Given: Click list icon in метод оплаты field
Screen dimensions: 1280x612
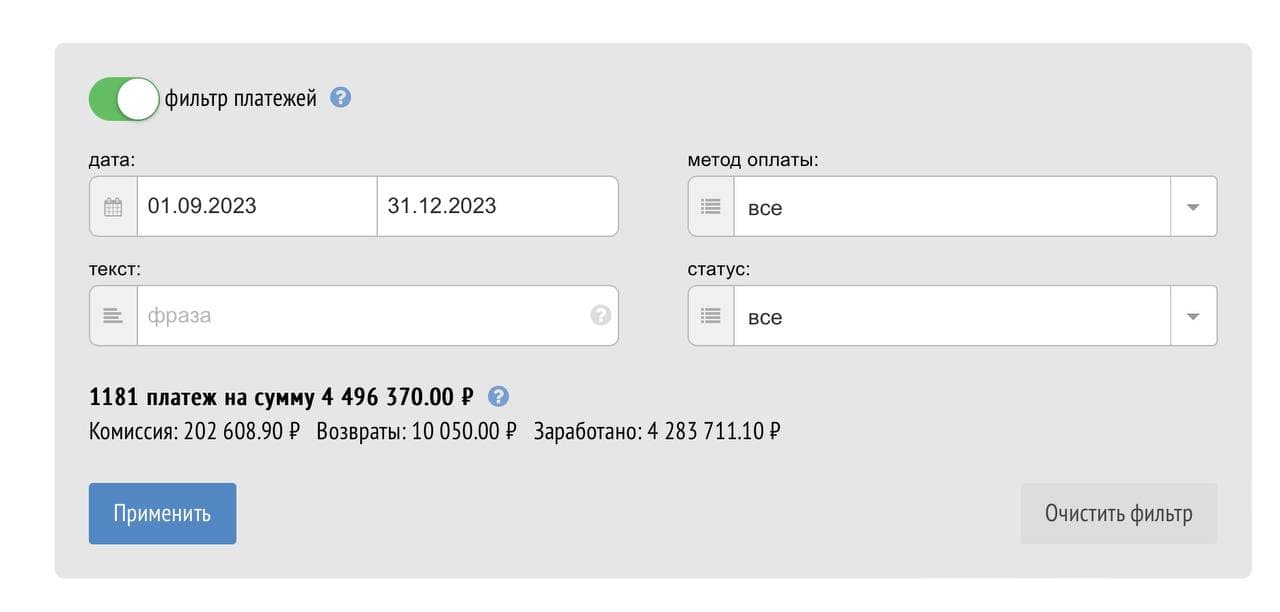Looking at the screenshot, I should tap(711, 207).
